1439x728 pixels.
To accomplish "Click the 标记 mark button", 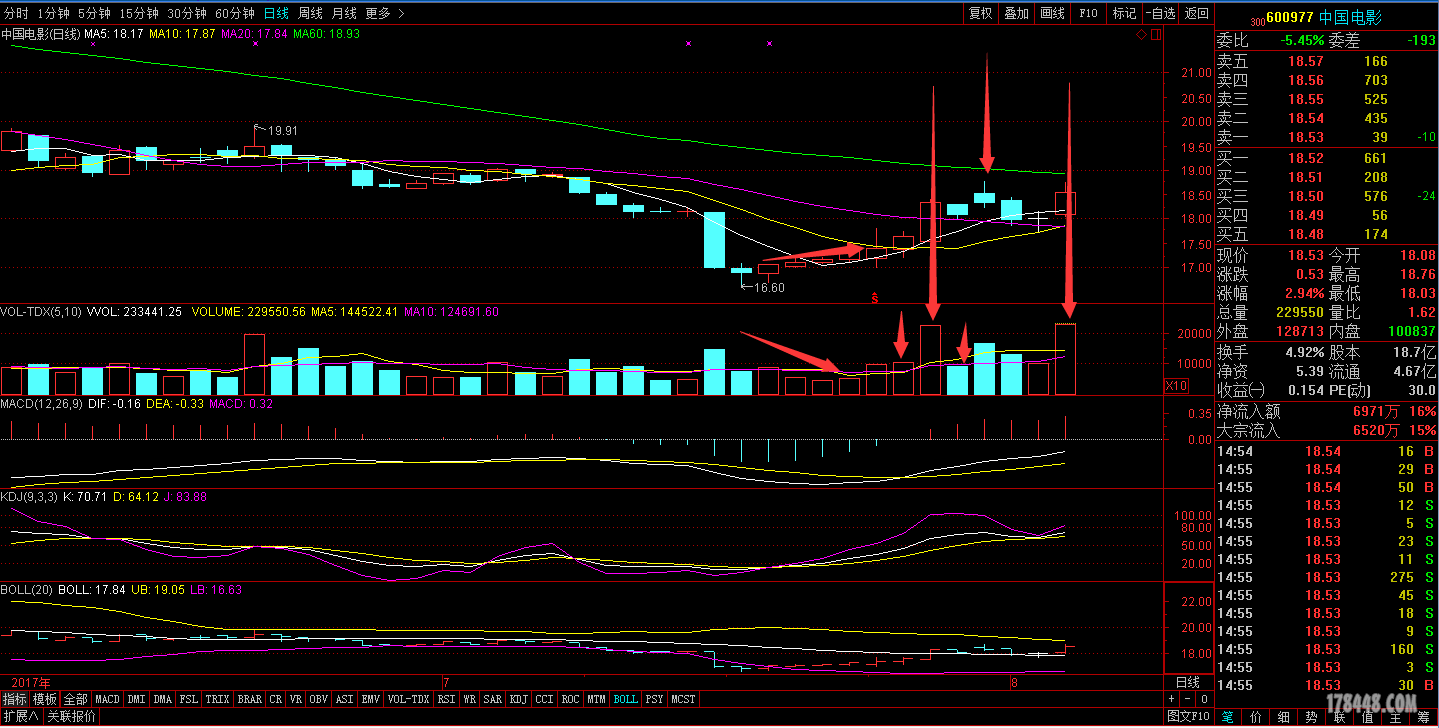I will click(x=1124, y=13).
